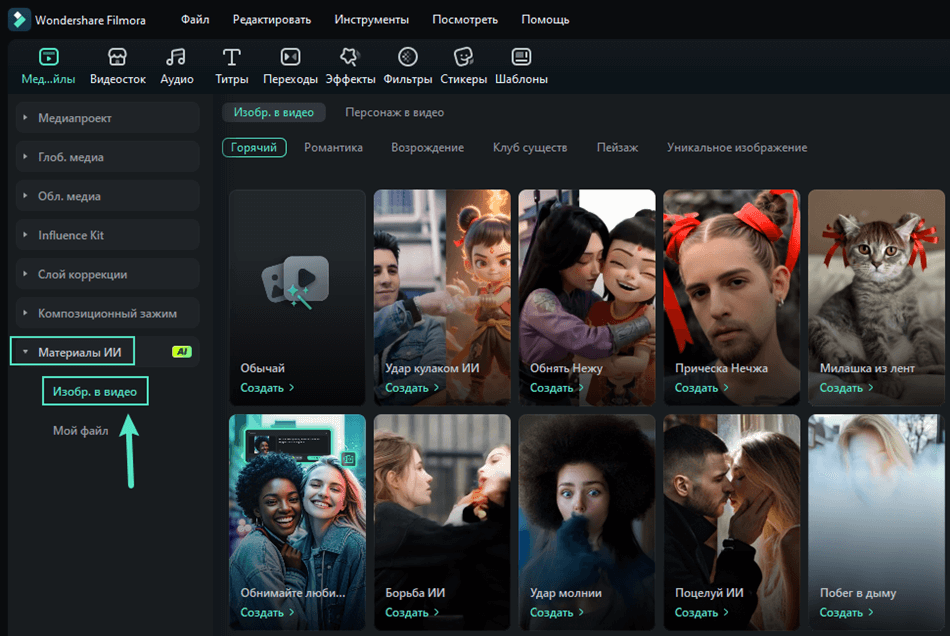950x636 pixels.
Task: Click Создать under Удар кулаком ИИ
Action: pyautogui.click(x=412, y=388)
